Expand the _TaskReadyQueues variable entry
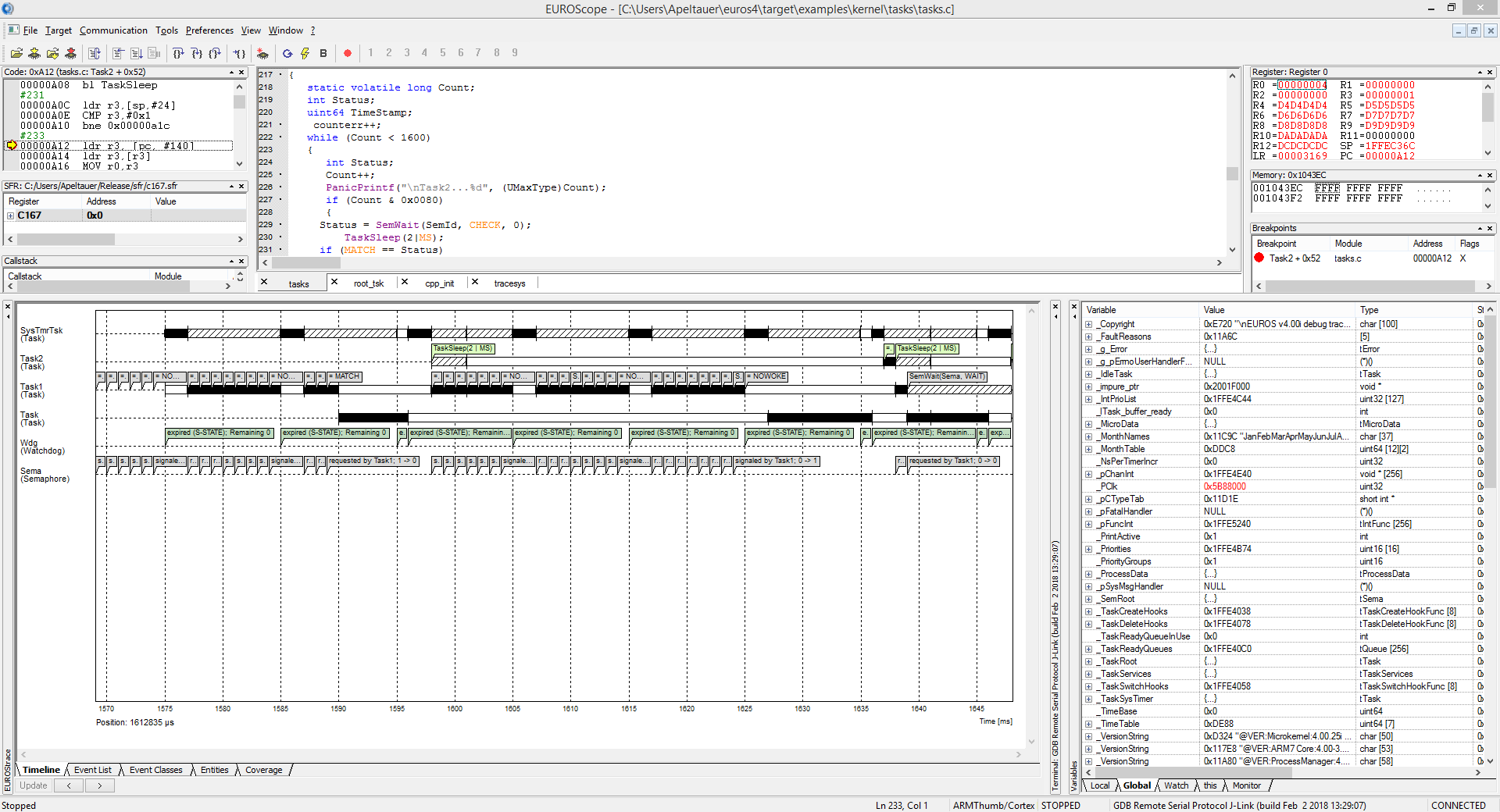The image size is (1500, 812). (x=1088, y=649)
